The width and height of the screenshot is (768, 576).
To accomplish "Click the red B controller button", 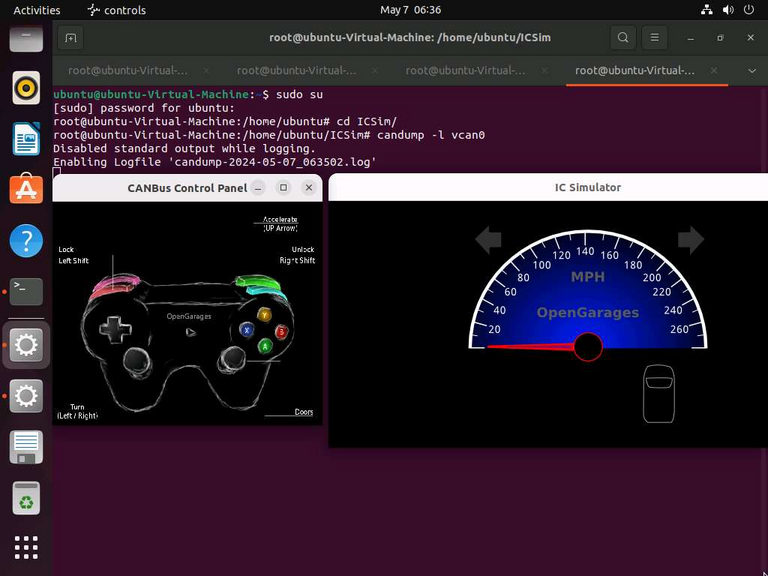I will coord(281,332).
